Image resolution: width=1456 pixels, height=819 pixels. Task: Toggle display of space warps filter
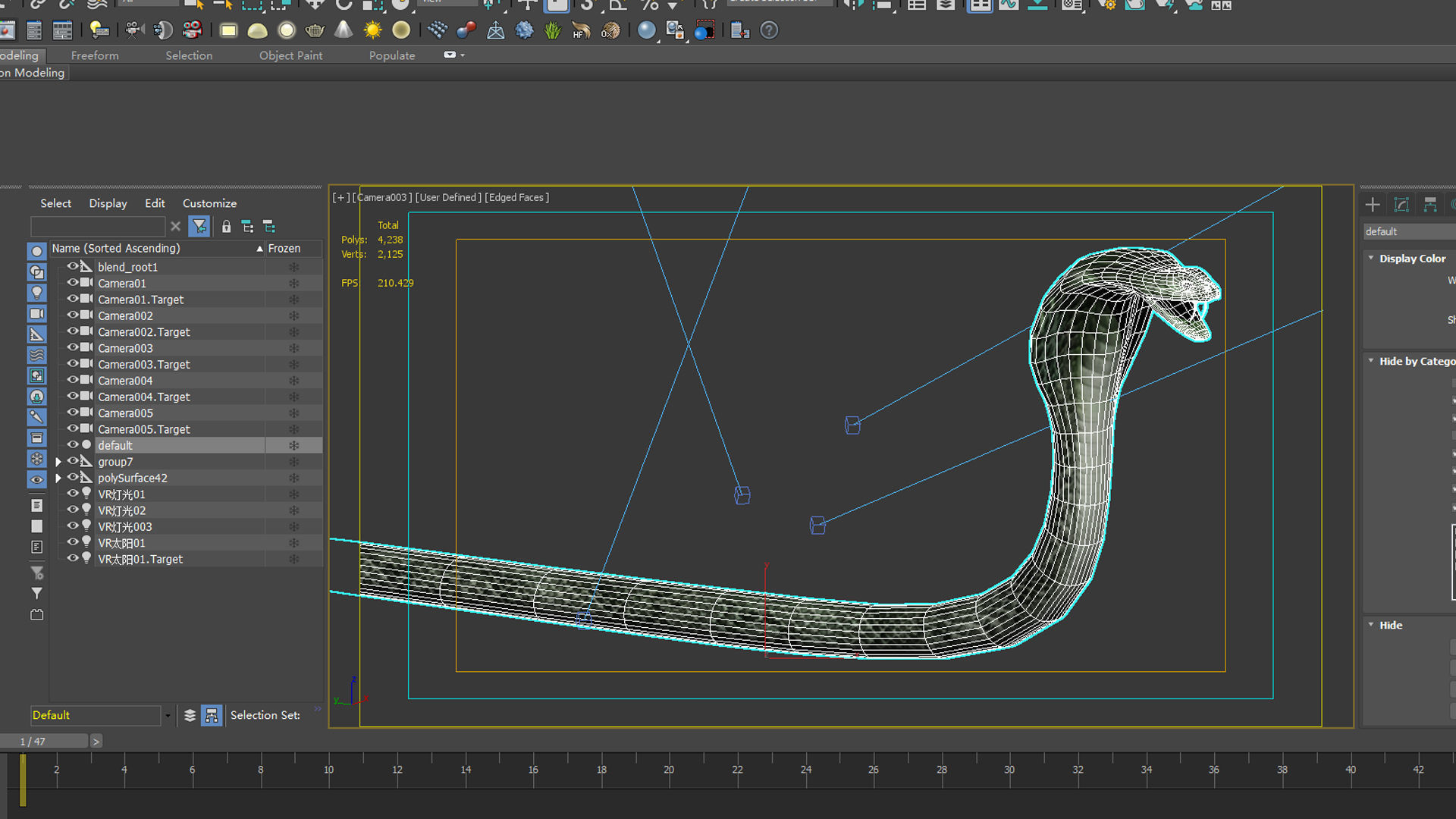[x=36, y=355]
